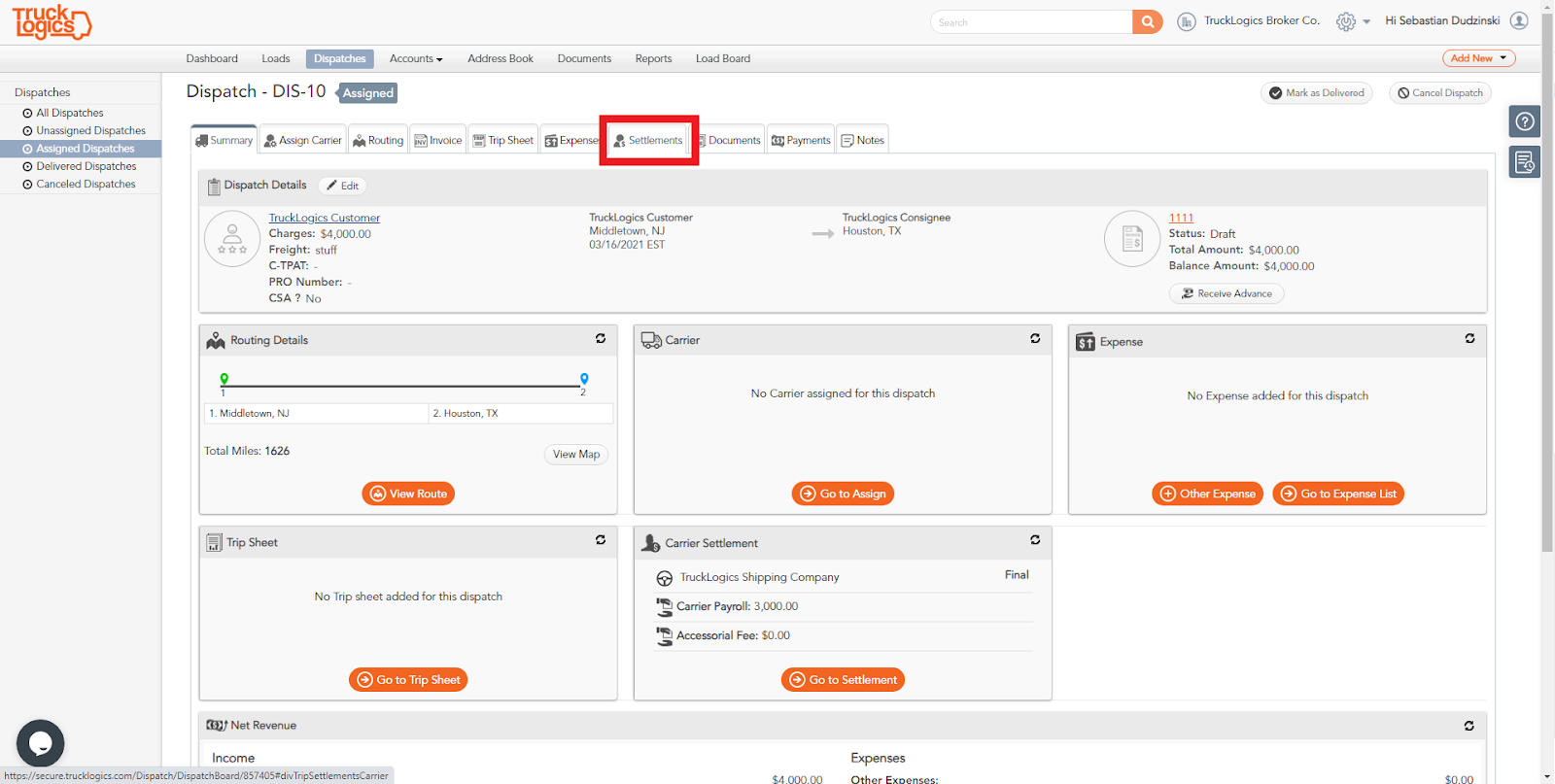1555x784 pixels.
Task: Expand the Accounts menu
Action: coord(416,59)
